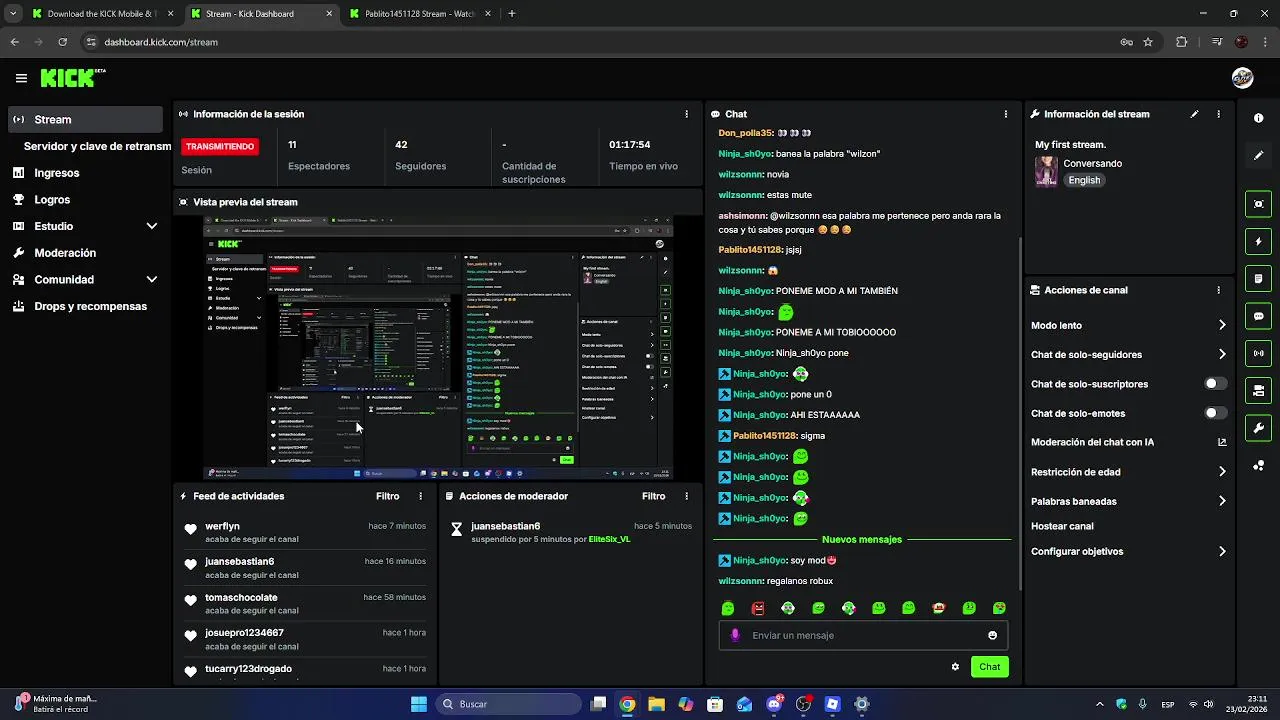The image size is (1280, 720).
Task: Open Moderación del chat con IA external link icon
Action: [x=1222, y=442]
